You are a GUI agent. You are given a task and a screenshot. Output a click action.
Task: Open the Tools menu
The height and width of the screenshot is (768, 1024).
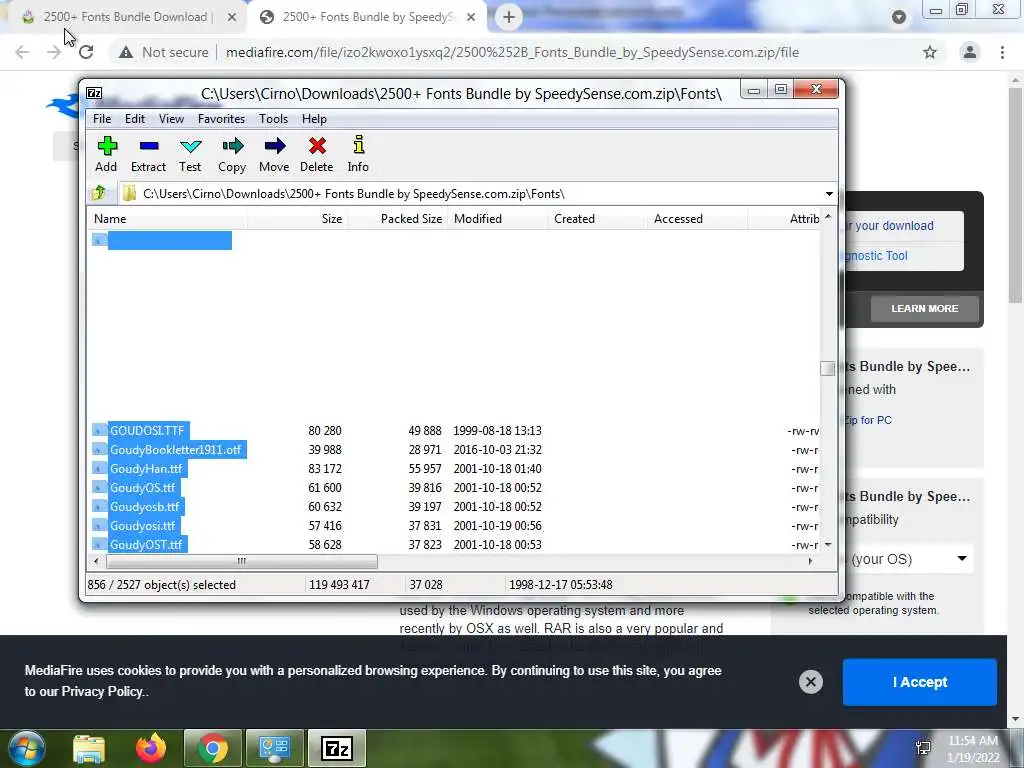(273, 119)
